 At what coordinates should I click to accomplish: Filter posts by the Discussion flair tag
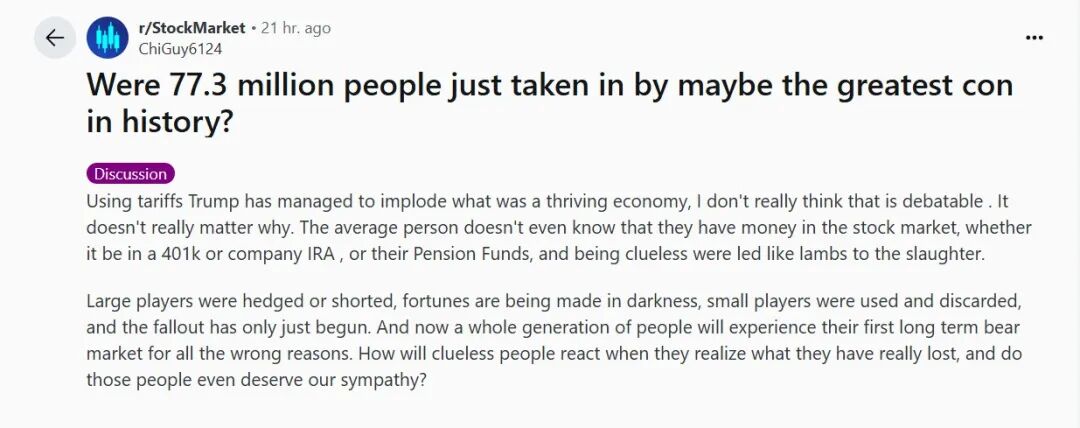click(131, 174)
